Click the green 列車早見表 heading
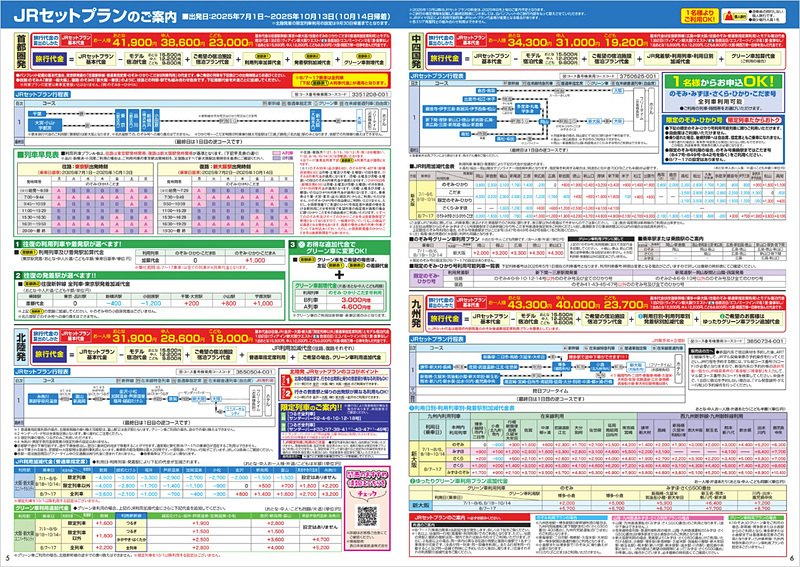The image size is (800, 567). tap(38, 154)
